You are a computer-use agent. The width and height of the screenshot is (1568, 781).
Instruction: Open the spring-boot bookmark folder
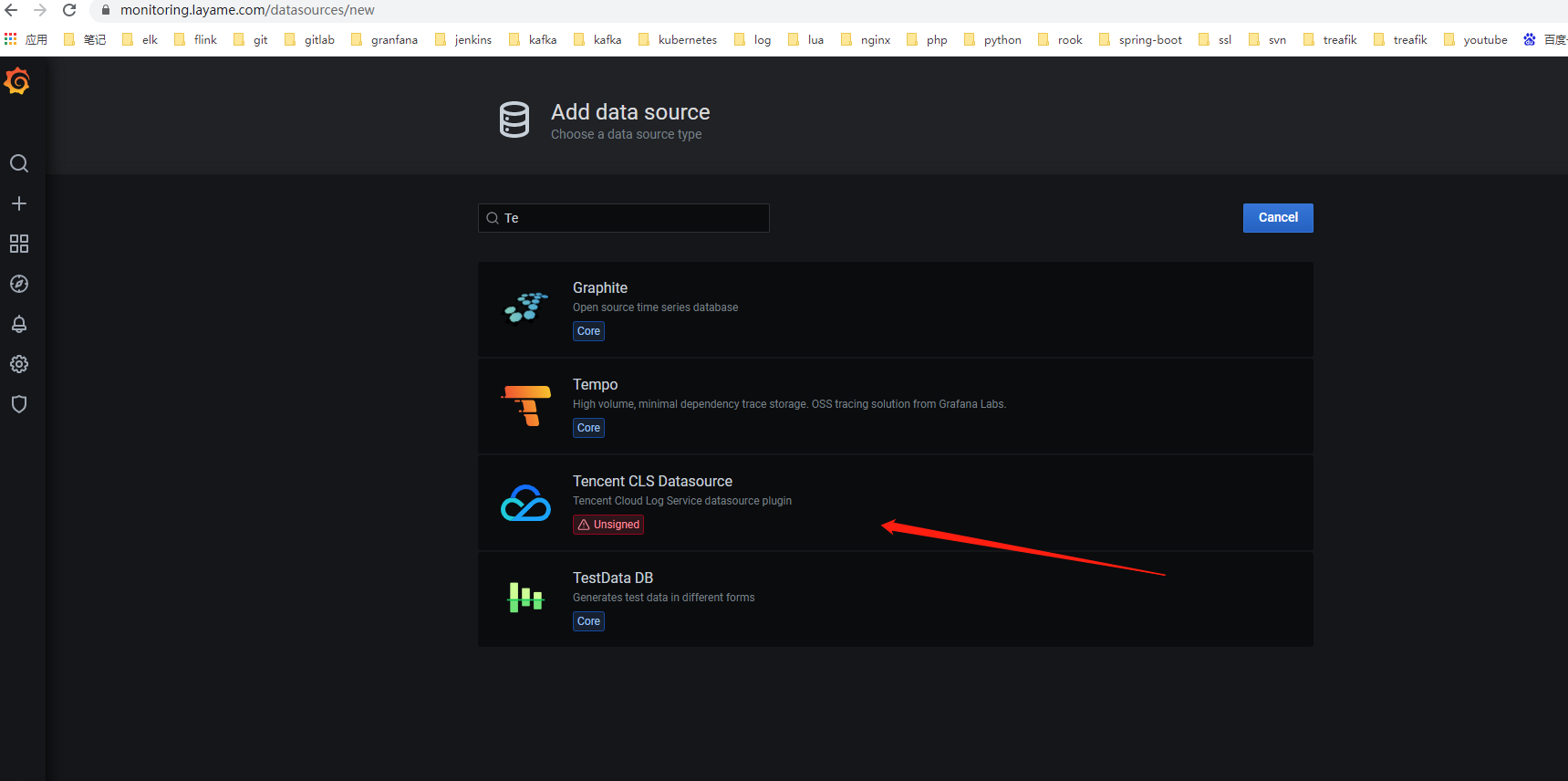click(1141, 39)
